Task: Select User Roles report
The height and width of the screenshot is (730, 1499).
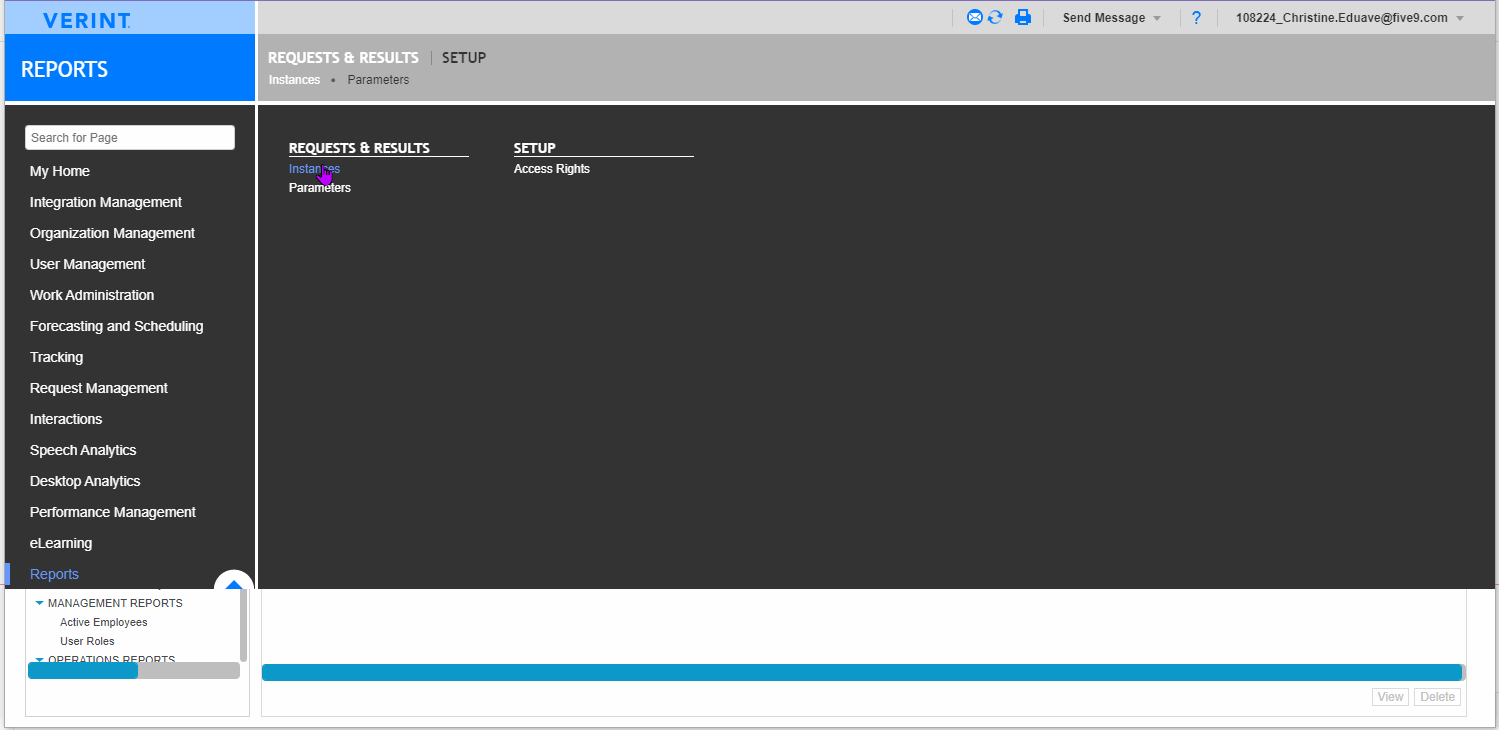Action: click(x=87, y=641)
